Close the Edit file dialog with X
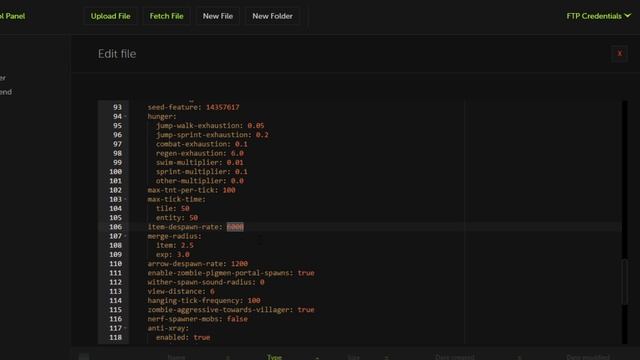 tap(620, 53)
